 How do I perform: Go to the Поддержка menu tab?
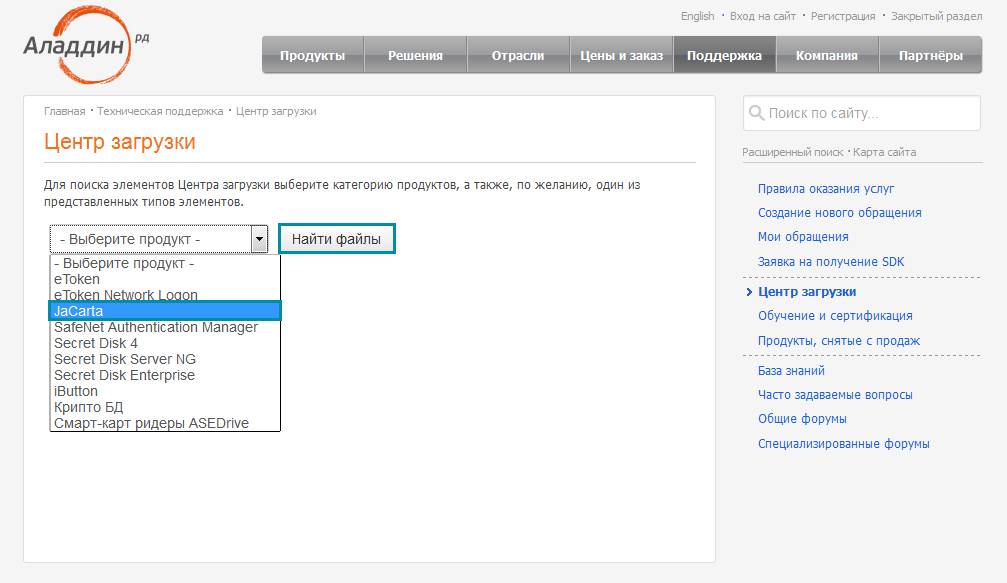pyautogui.click(x=724, y=56)
